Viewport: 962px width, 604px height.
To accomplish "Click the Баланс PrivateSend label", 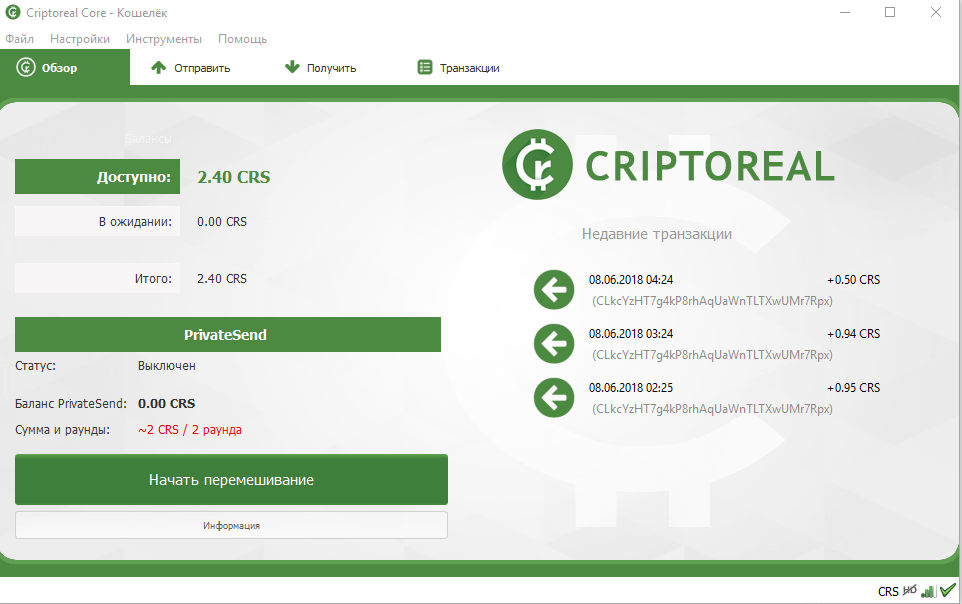I will (x=71, y=404).
